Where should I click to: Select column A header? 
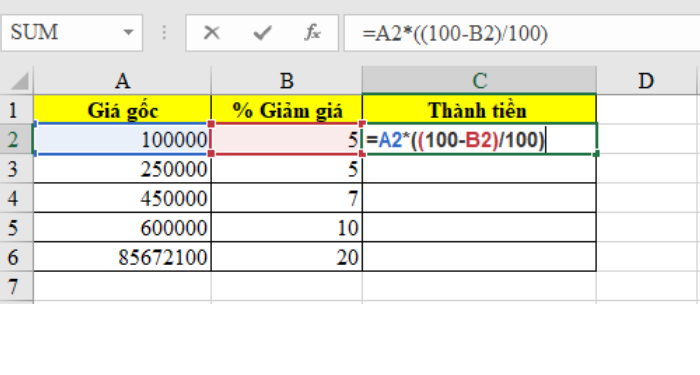point(122,81)
